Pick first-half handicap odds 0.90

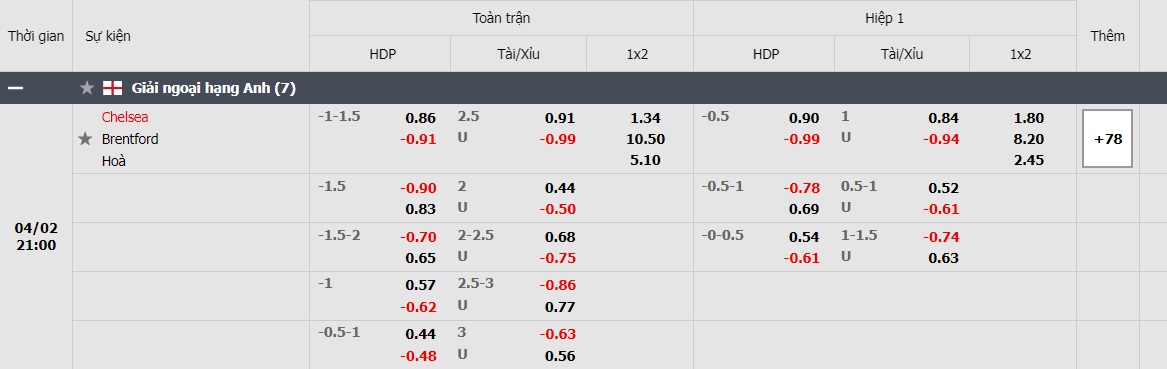point(804,118)
